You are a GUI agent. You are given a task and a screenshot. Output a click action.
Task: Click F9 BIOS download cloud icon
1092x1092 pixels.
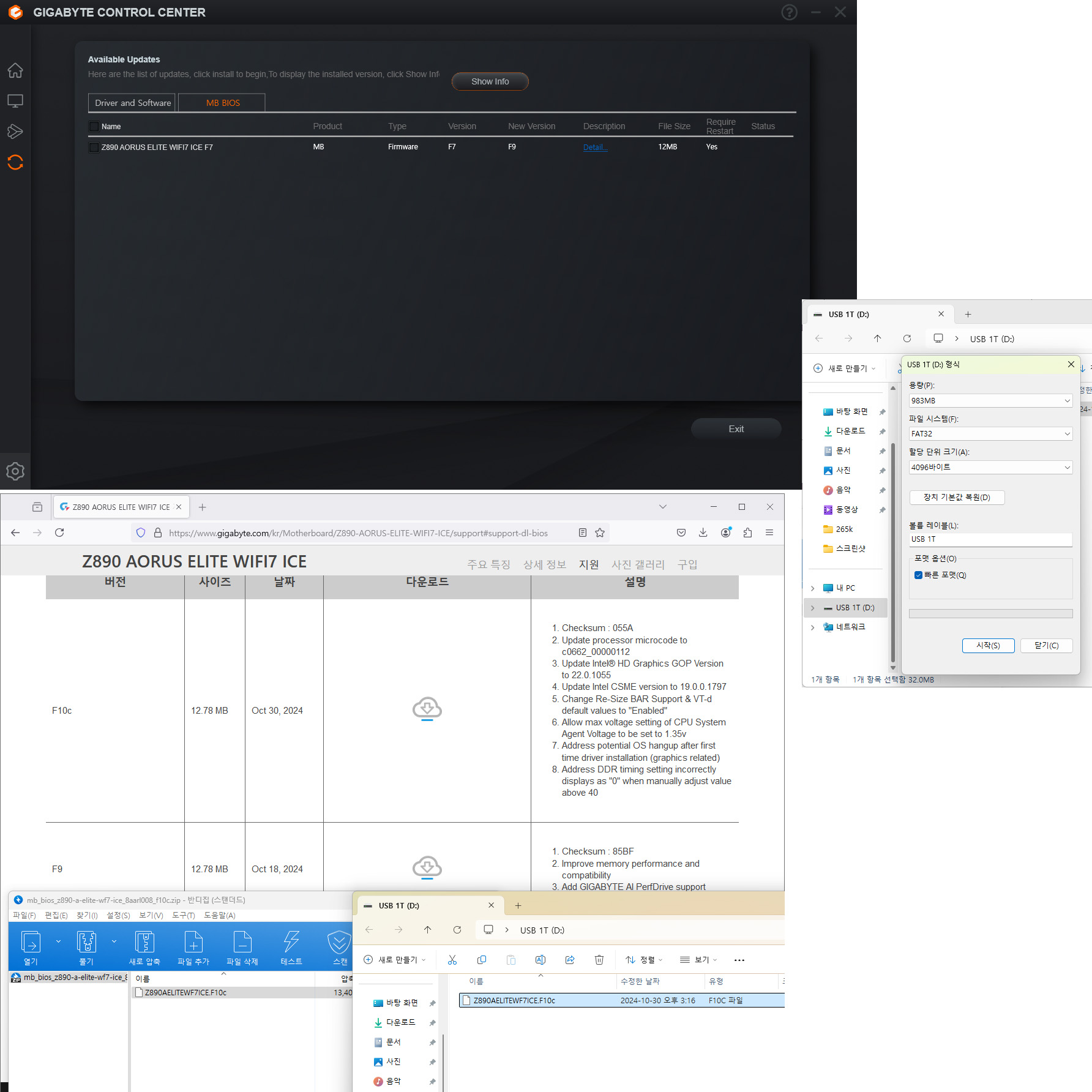(x=427, y=867)
